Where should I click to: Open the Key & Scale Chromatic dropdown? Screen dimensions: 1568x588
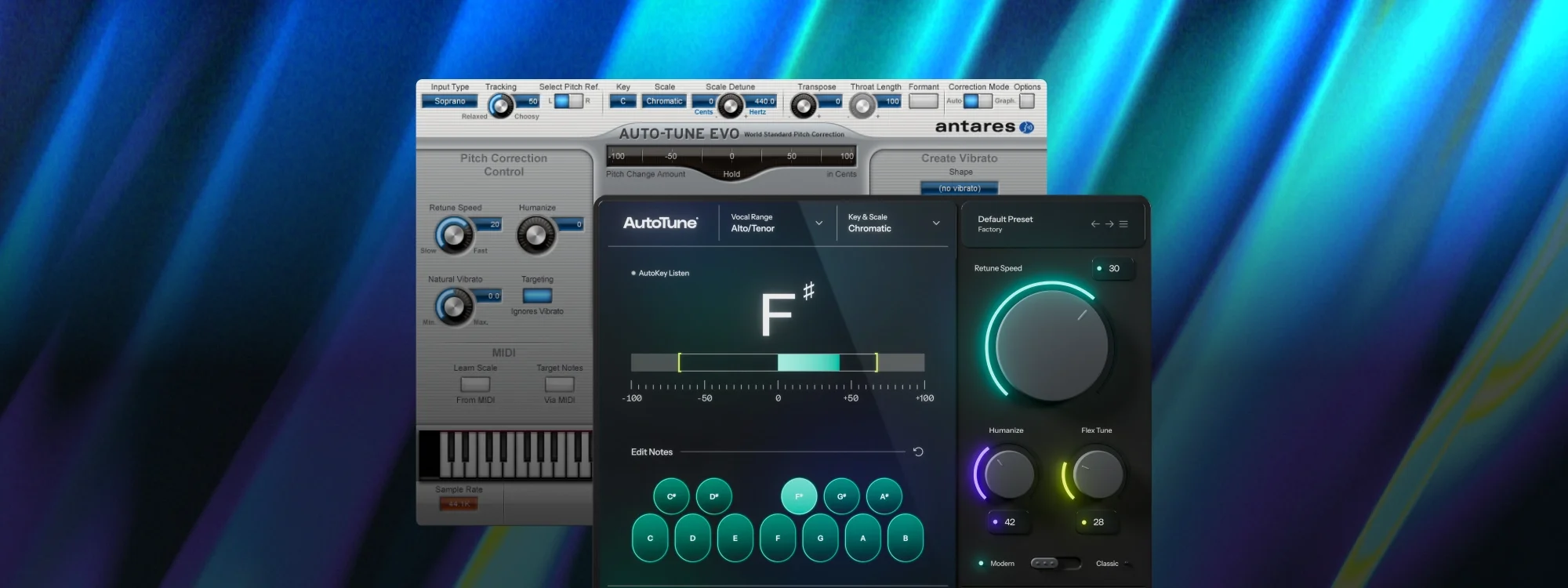894,223
